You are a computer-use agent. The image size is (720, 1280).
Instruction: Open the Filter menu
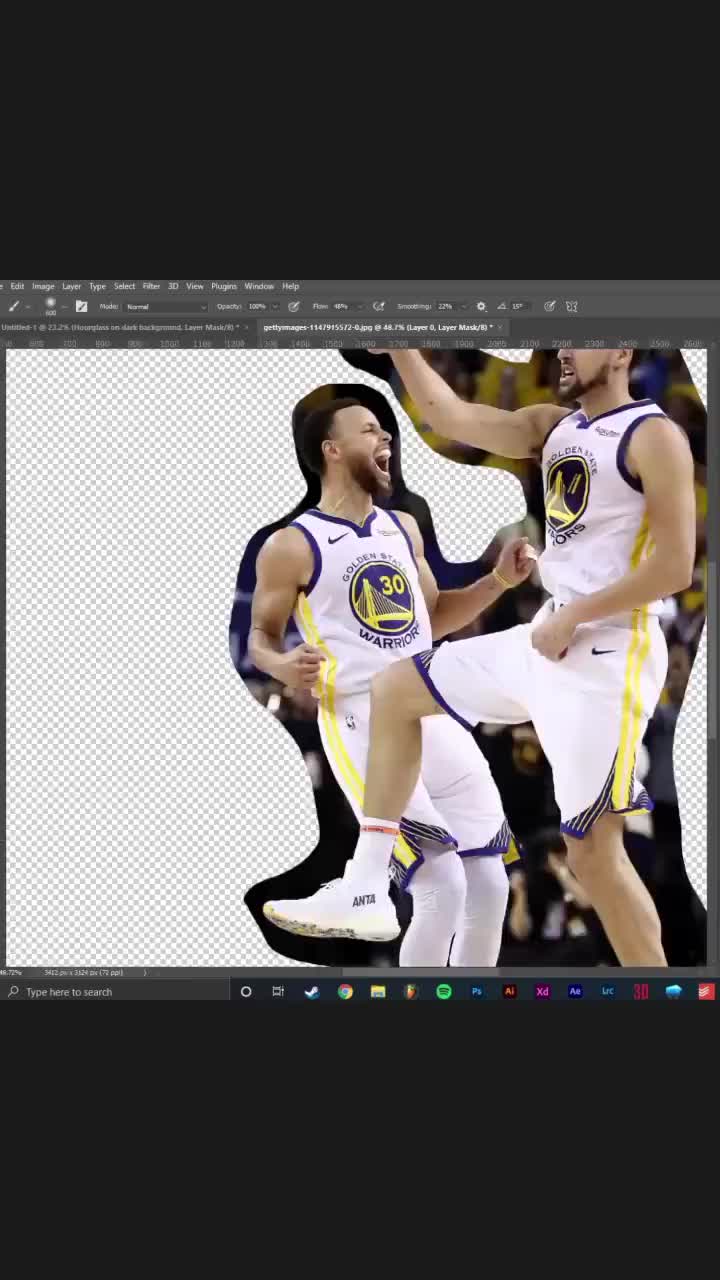[x=151, y=287]
